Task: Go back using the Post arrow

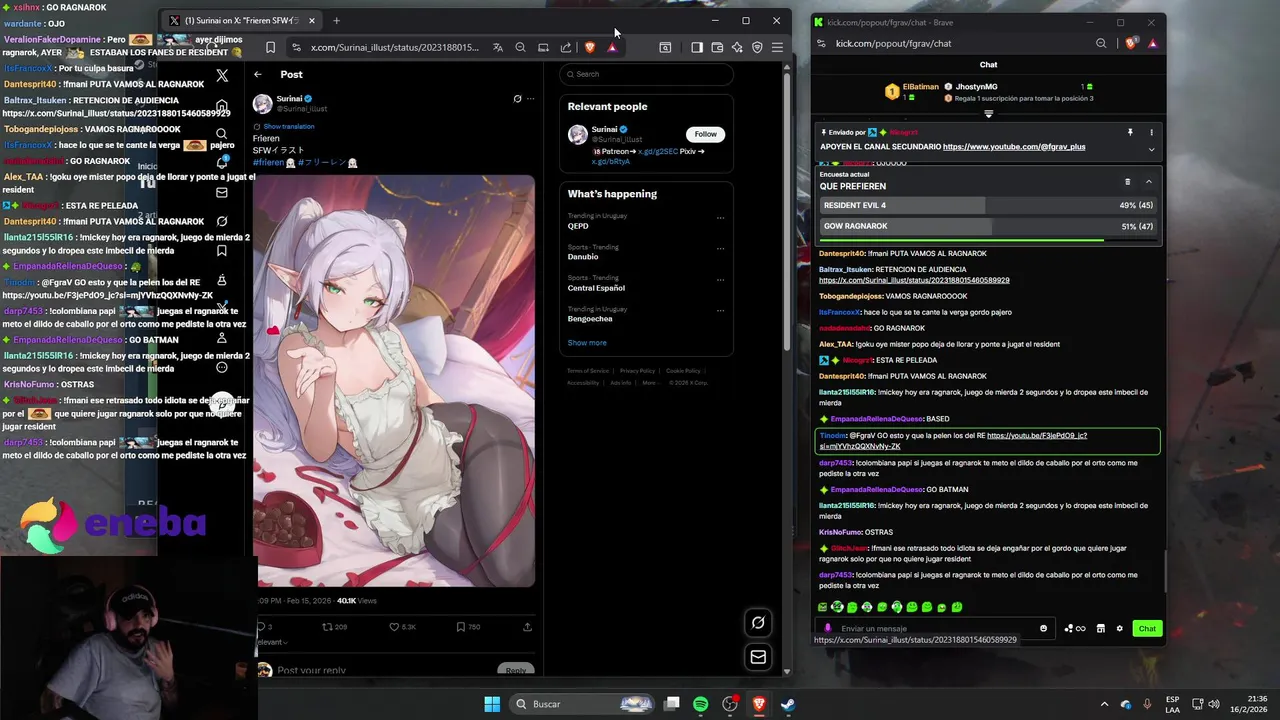Action: (258, 74)
